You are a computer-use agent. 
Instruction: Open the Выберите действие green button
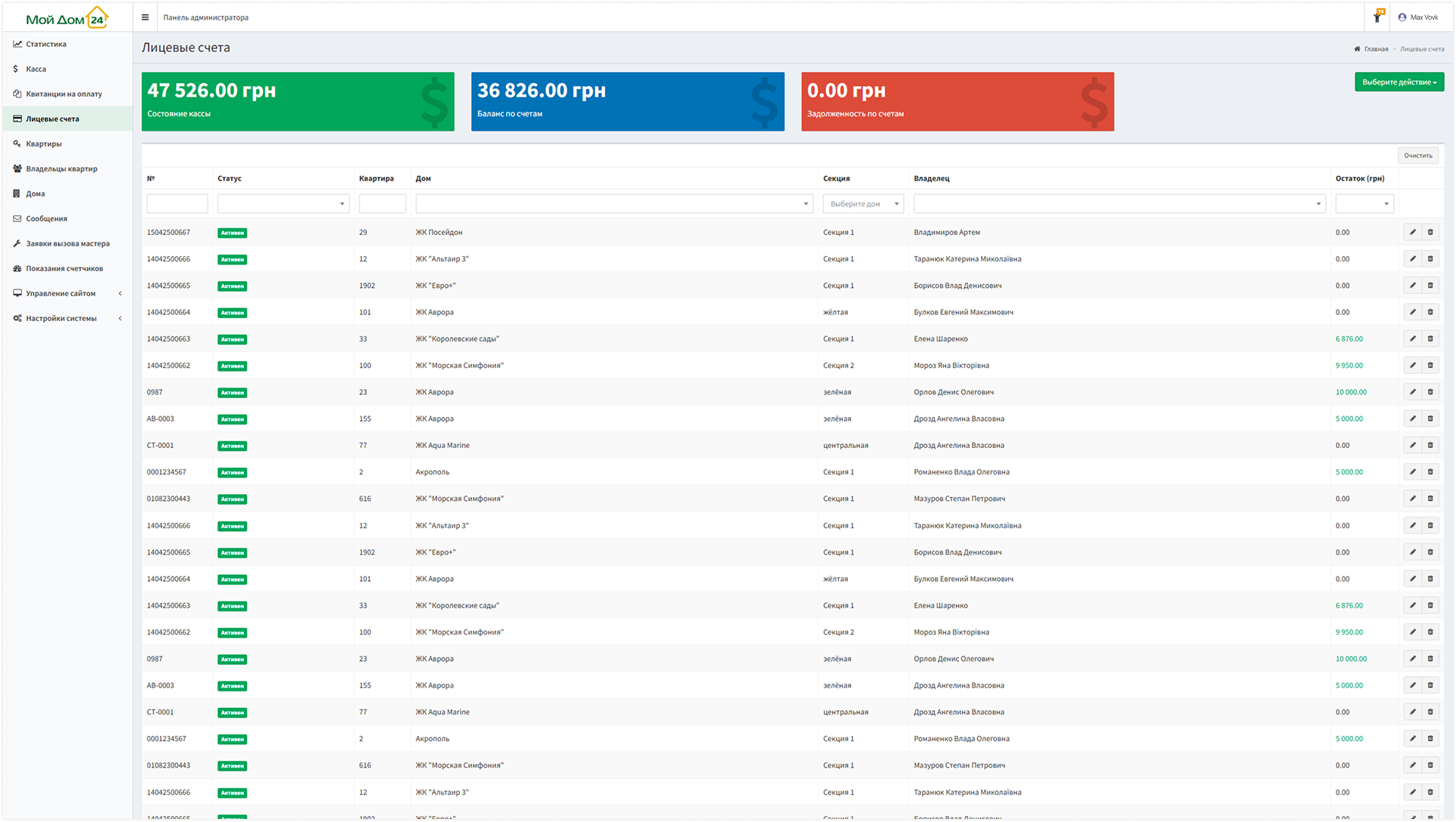pyautogui.click(x=1399, y=82)
